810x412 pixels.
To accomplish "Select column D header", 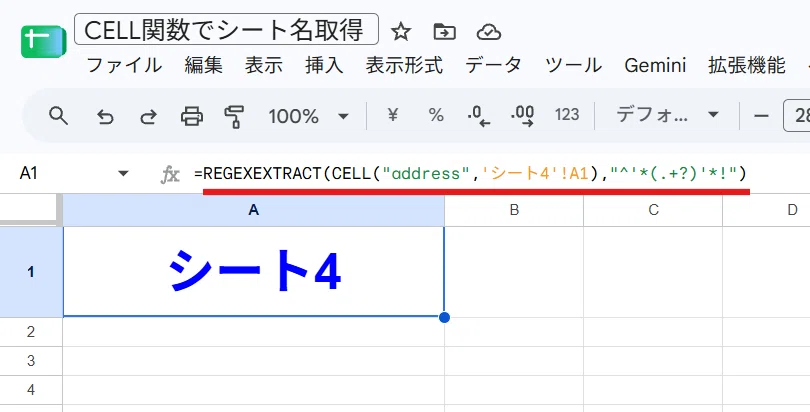I will coord(767,210).
